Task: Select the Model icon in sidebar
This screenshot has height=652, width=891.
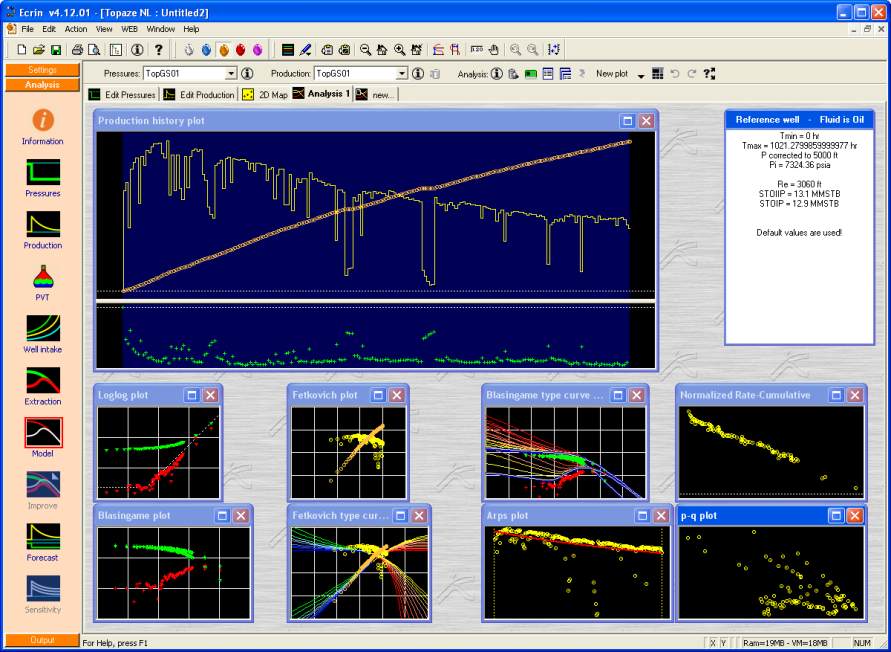Action: point(42,434)
